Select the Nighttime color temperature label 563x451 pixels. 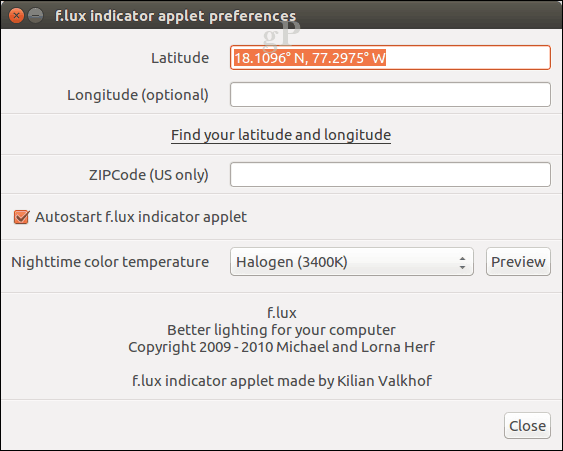110,262
